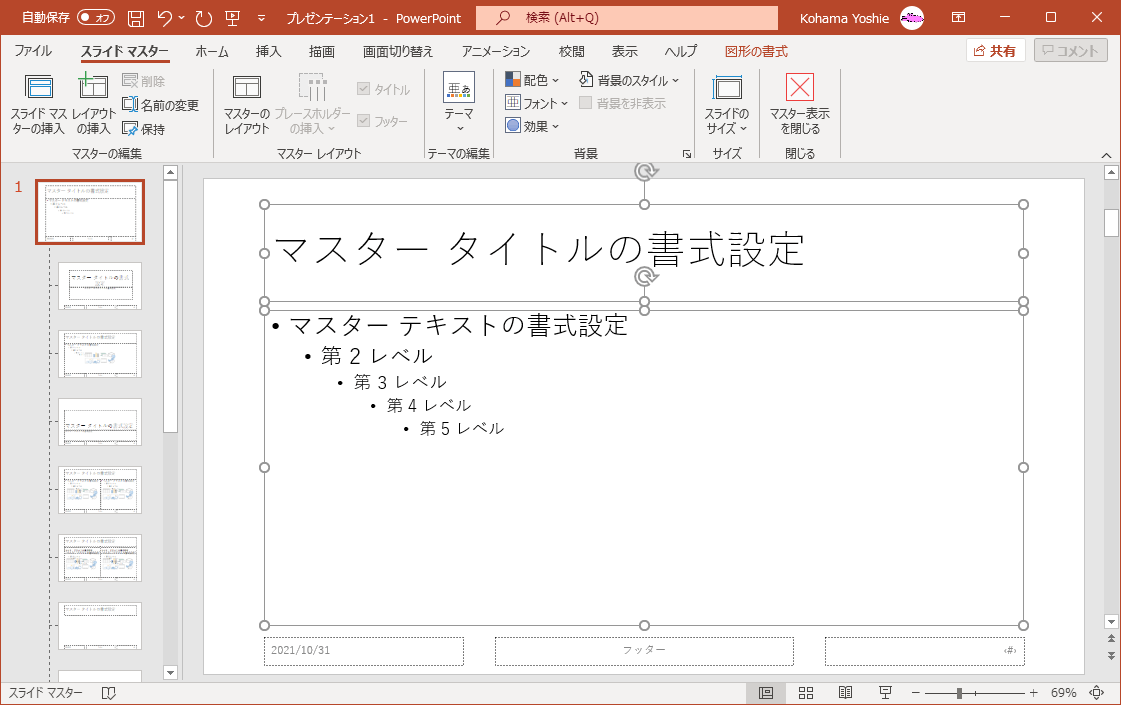The height and width of the screenshot is (705, 1121).
Task: Switch to the ホーム tab
Action: tap(212, 51)
